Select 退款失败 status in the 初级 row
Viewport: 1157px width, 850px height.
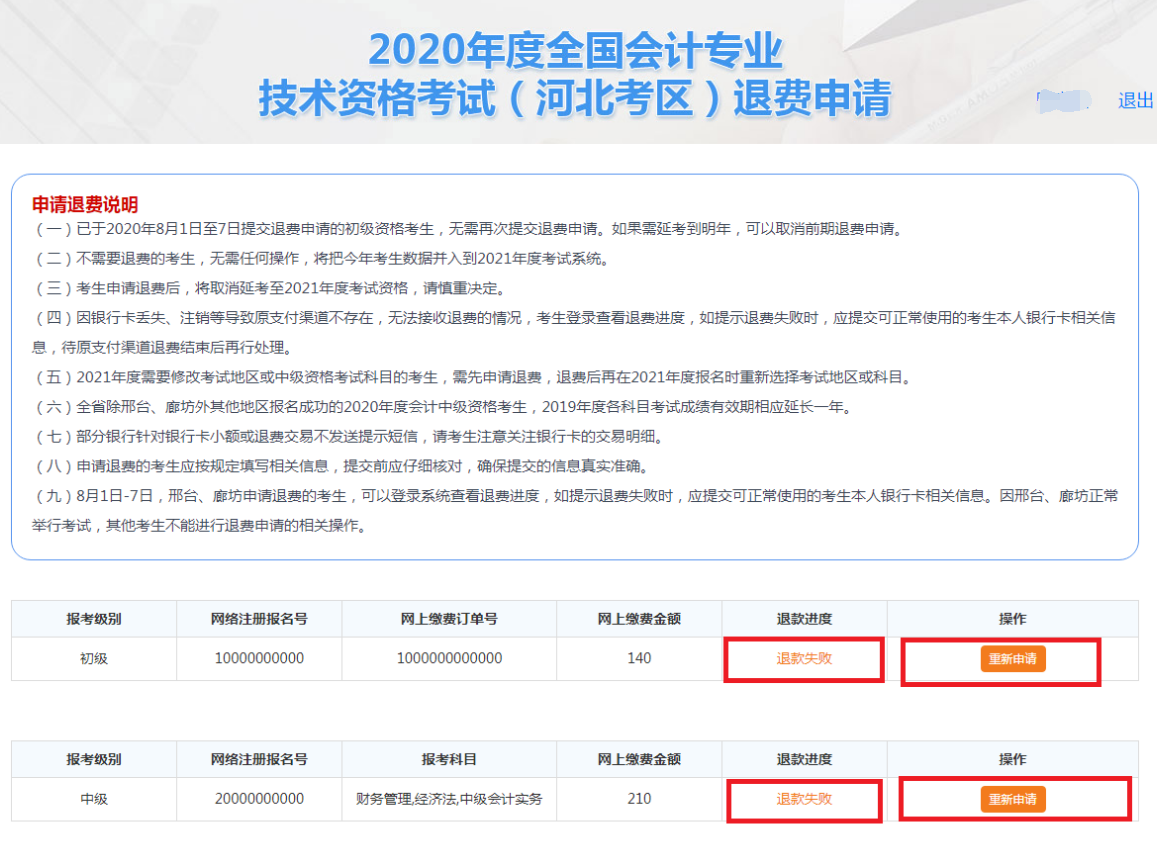point(804,658)
